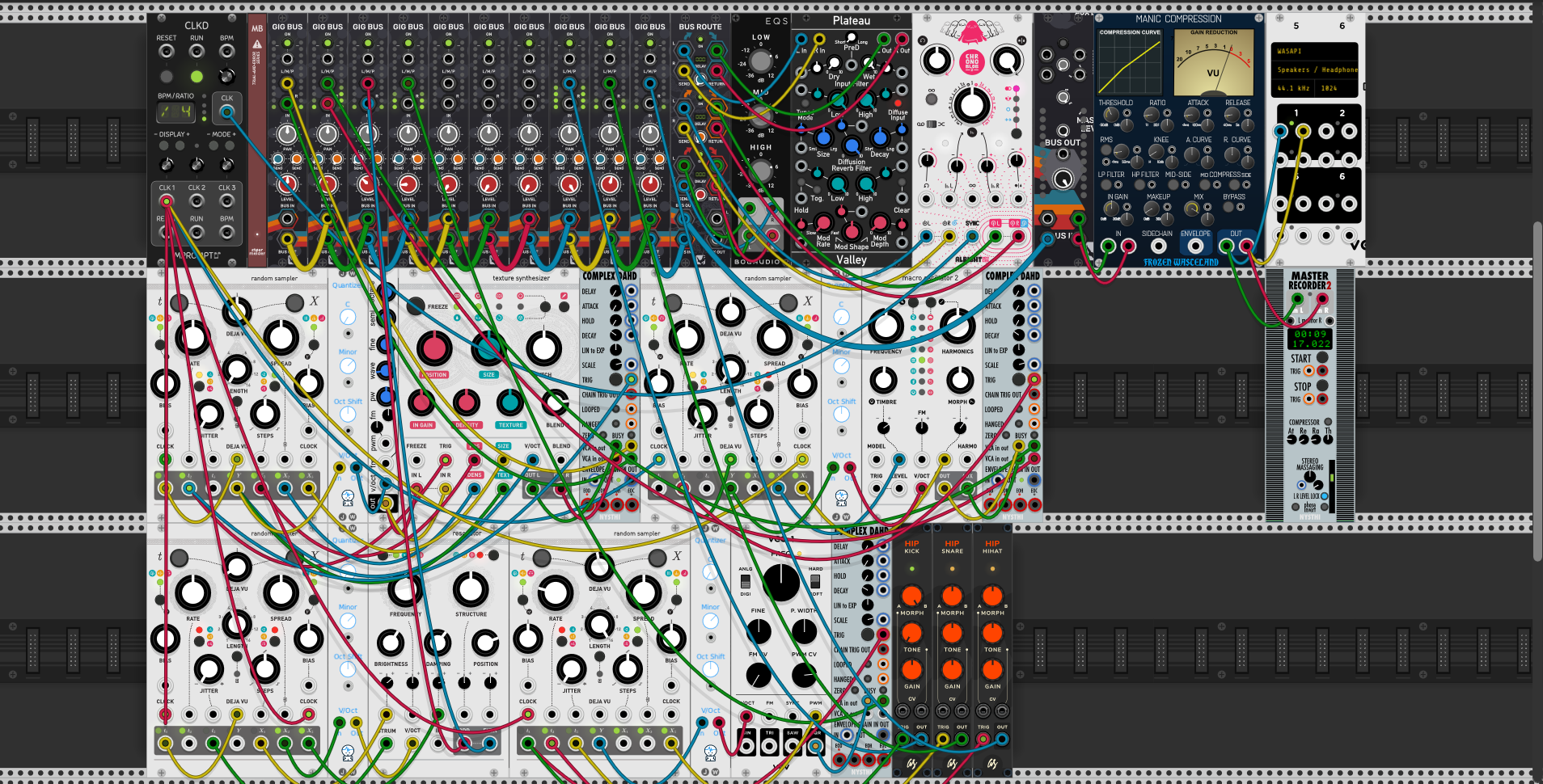Click the EQS LOW knob

pyautogui.click(x=761, y=60)
